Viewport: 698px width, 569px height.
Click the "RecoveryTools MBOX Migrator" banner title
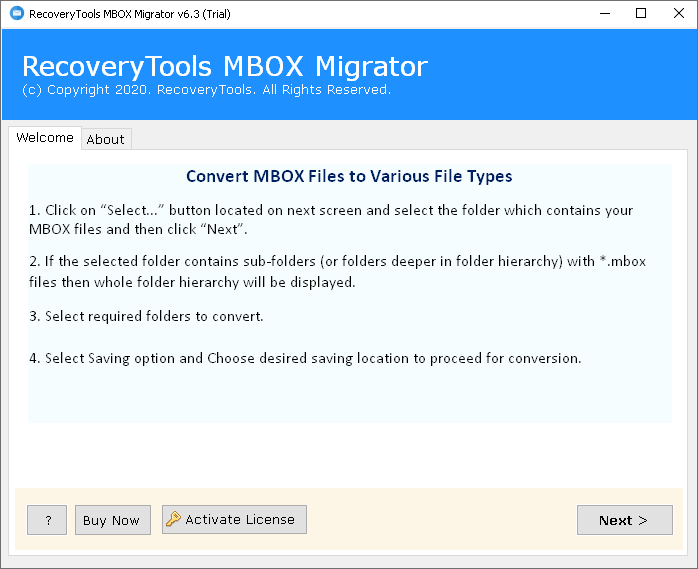click(x=225, y=66)
